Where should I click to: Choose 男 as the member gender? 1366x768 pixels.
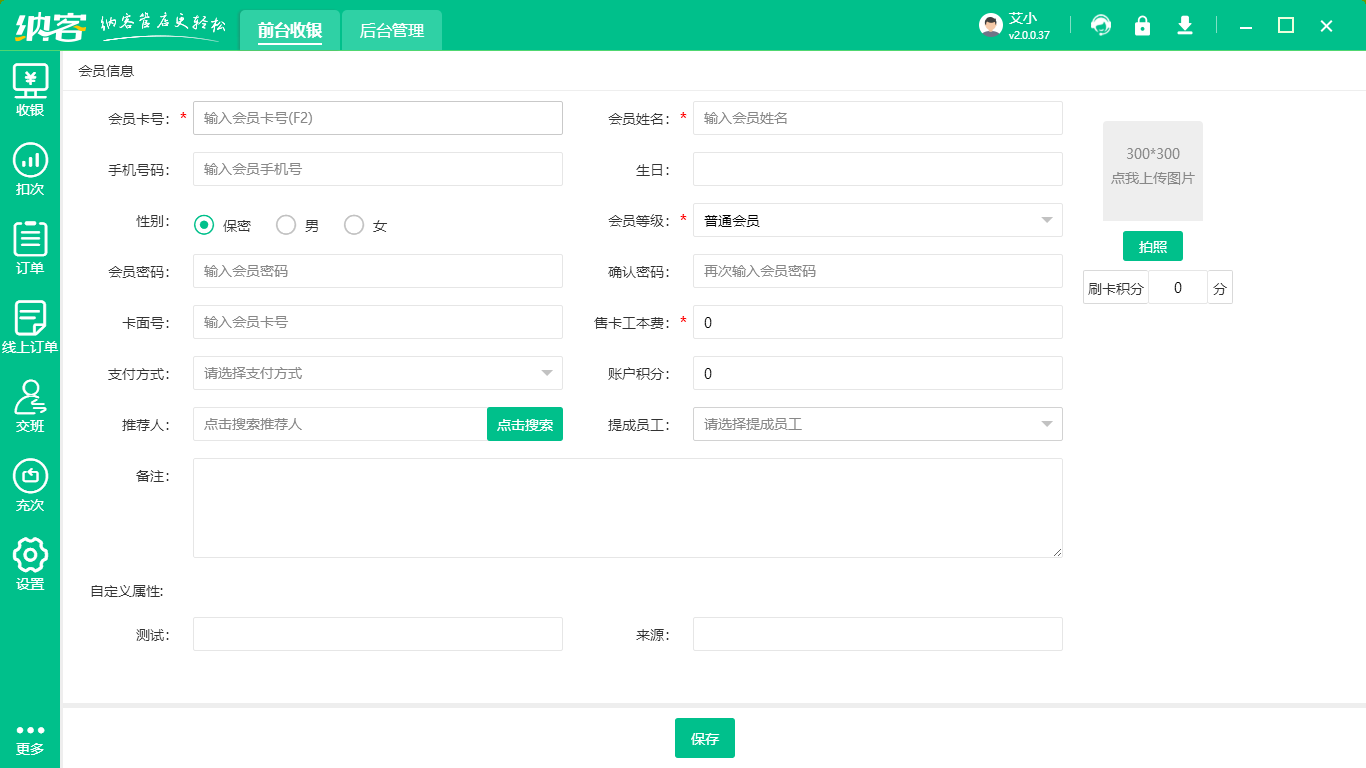[x=285, y=225]
